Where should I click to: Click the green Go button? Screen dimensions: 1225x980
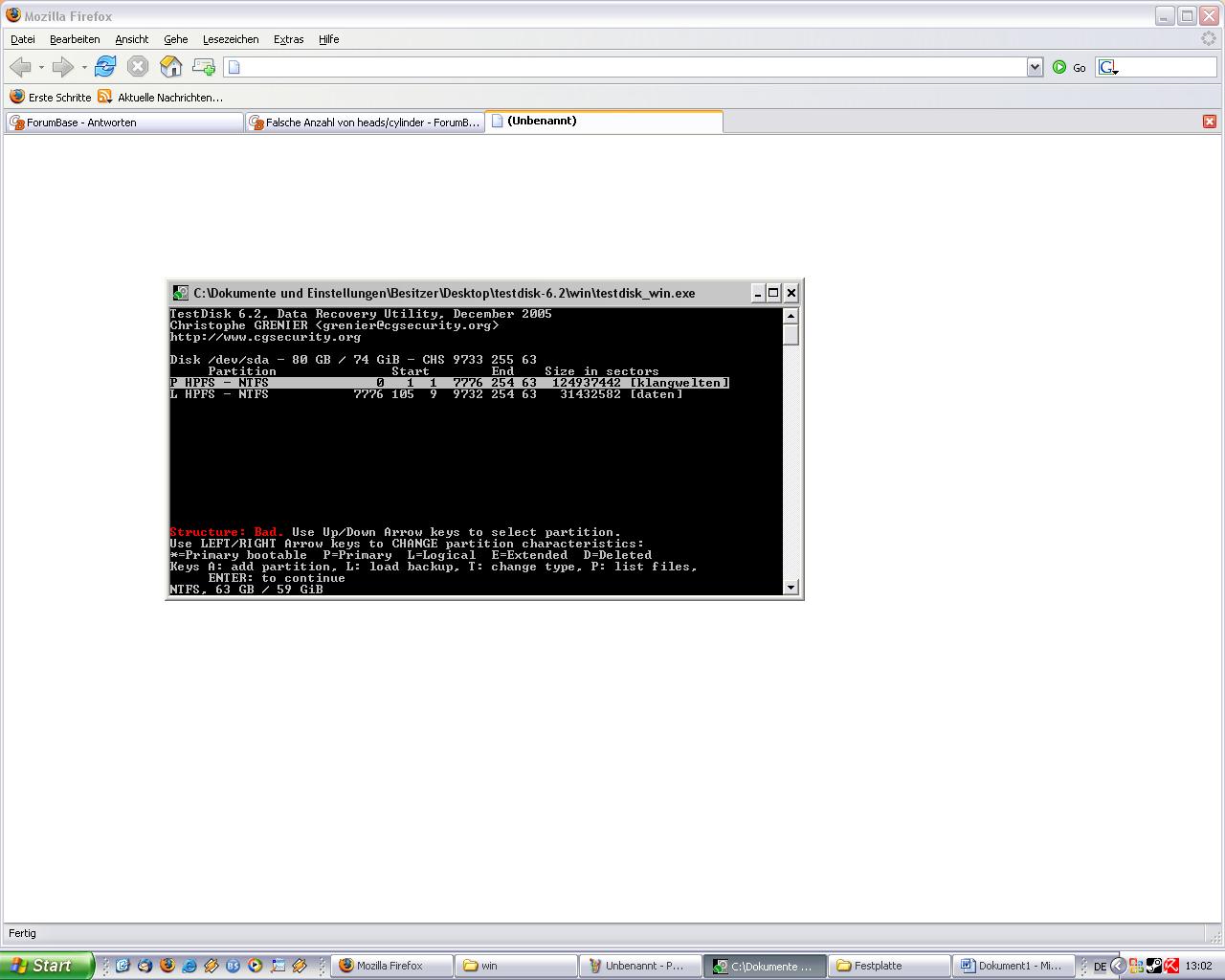coord(1069,67)
